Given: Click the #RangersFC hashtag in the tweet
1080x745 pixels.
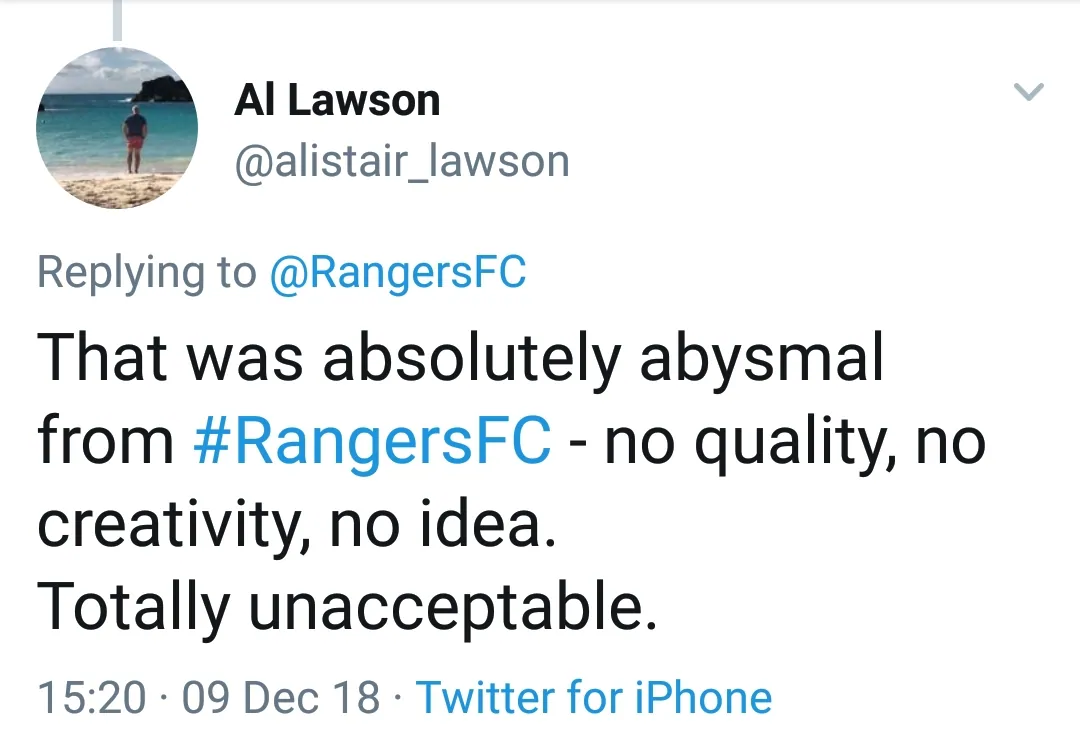Looking at the screenshot, I should (x=370, y=440).
